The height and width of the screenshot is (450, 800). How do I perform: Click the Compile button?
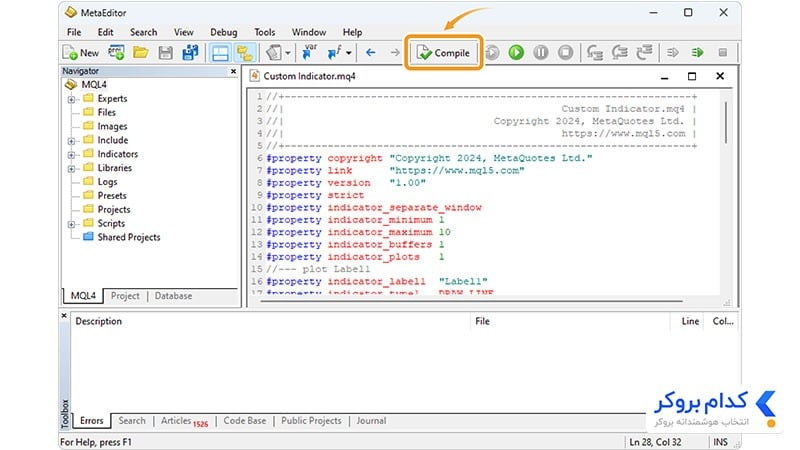tap(443, 53)
